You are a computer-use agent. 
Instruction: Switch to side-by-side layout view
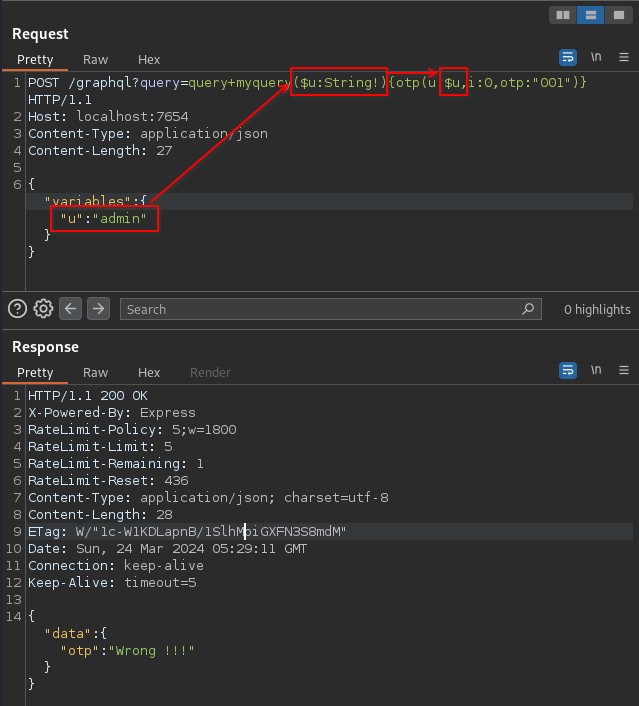point(563,15)
